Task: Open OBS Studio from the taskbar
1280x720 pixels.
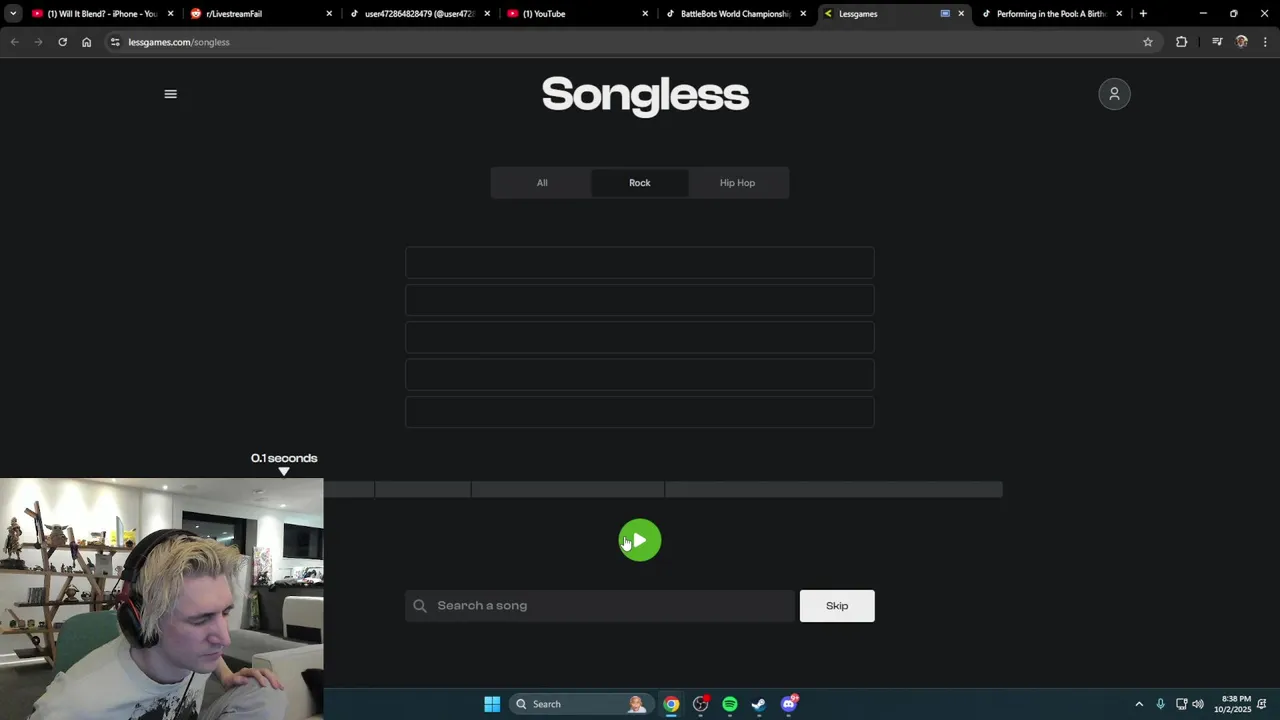Action: (x=701, y=704)
